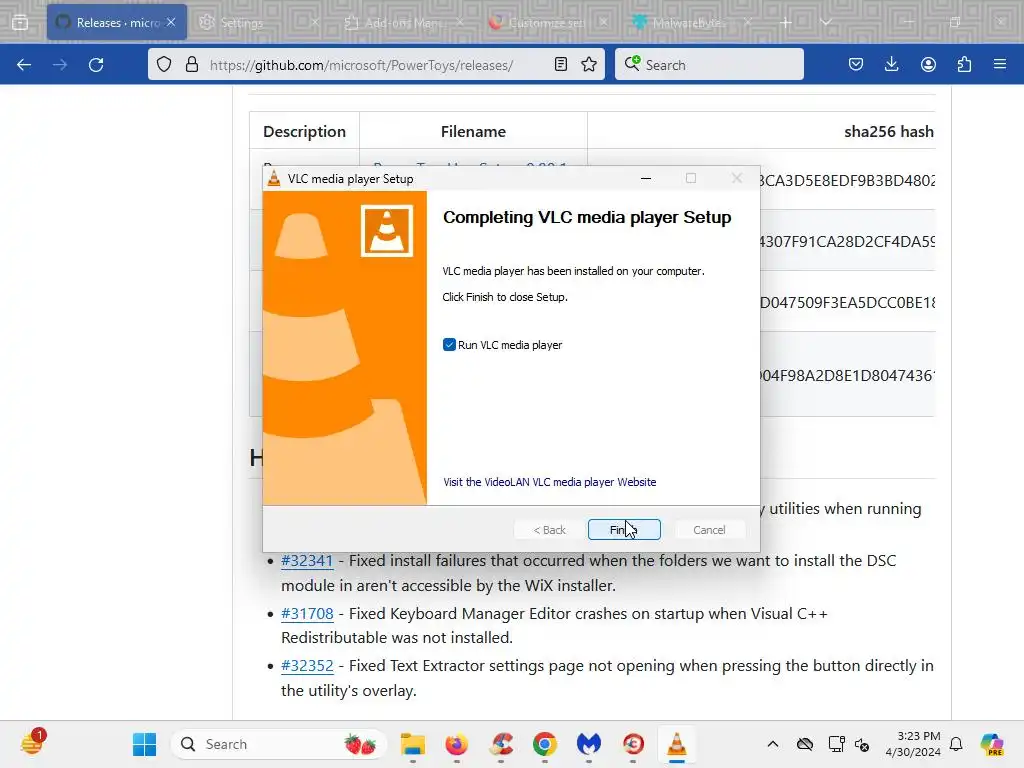This screenshot has height=768, width=1024.
Task: Show hidden system tray icons chevron
Action: point(773,744)
